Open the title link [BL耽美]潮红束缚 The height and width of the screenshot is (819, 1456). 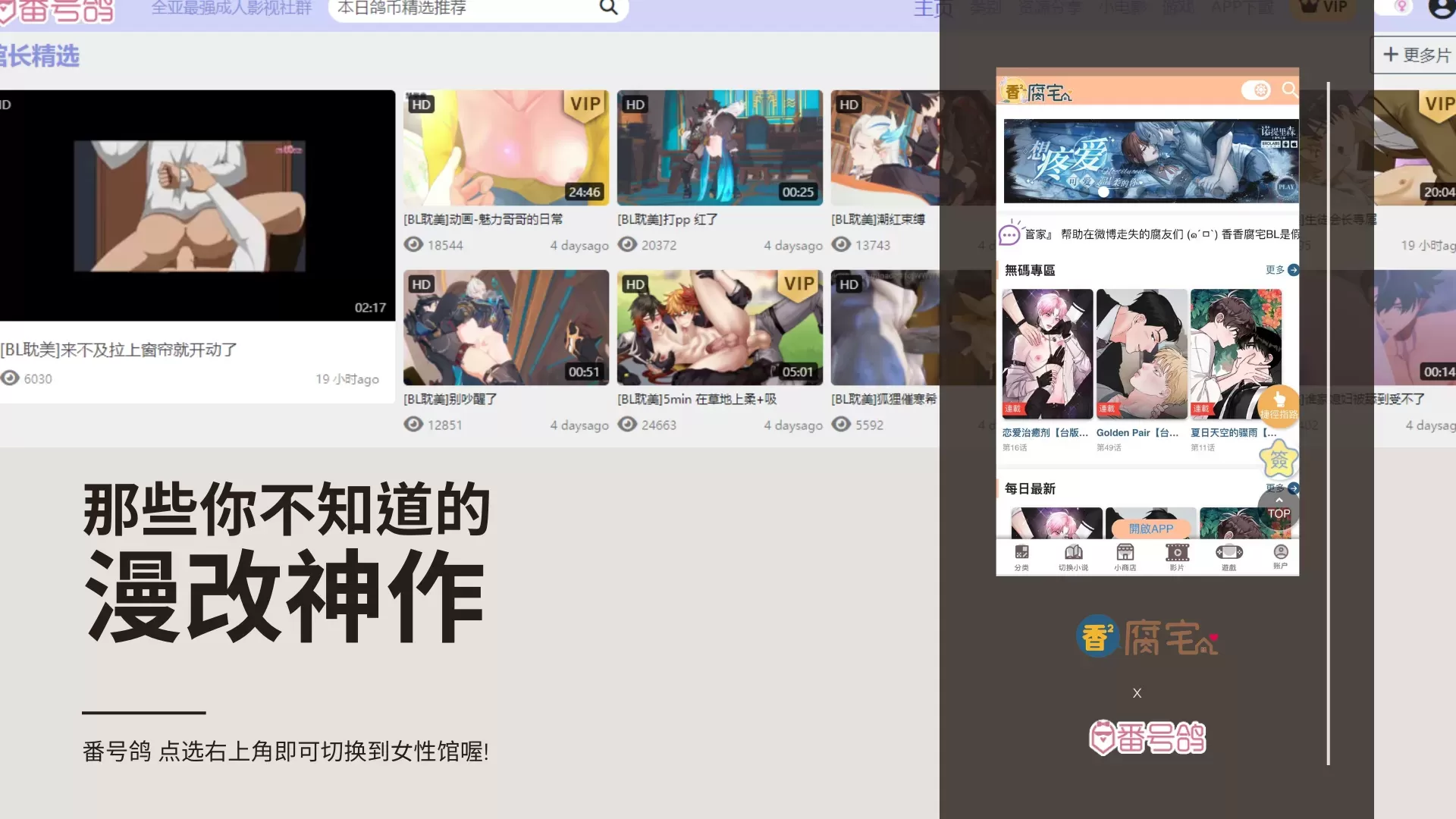coord(878,219)
